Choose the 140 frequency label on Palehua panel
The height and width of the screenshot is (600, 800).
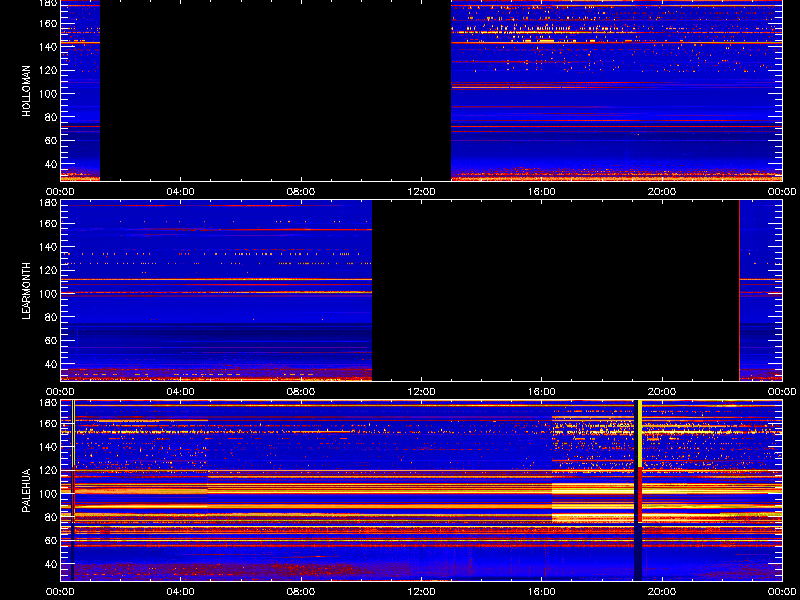pos(47,447)
